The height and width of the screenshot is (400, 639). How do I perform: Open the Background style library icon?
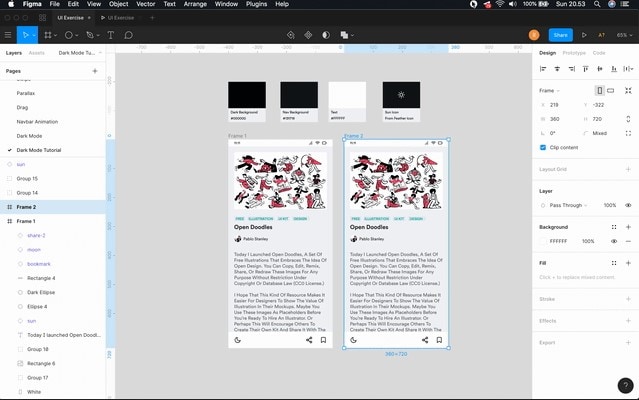614,227
